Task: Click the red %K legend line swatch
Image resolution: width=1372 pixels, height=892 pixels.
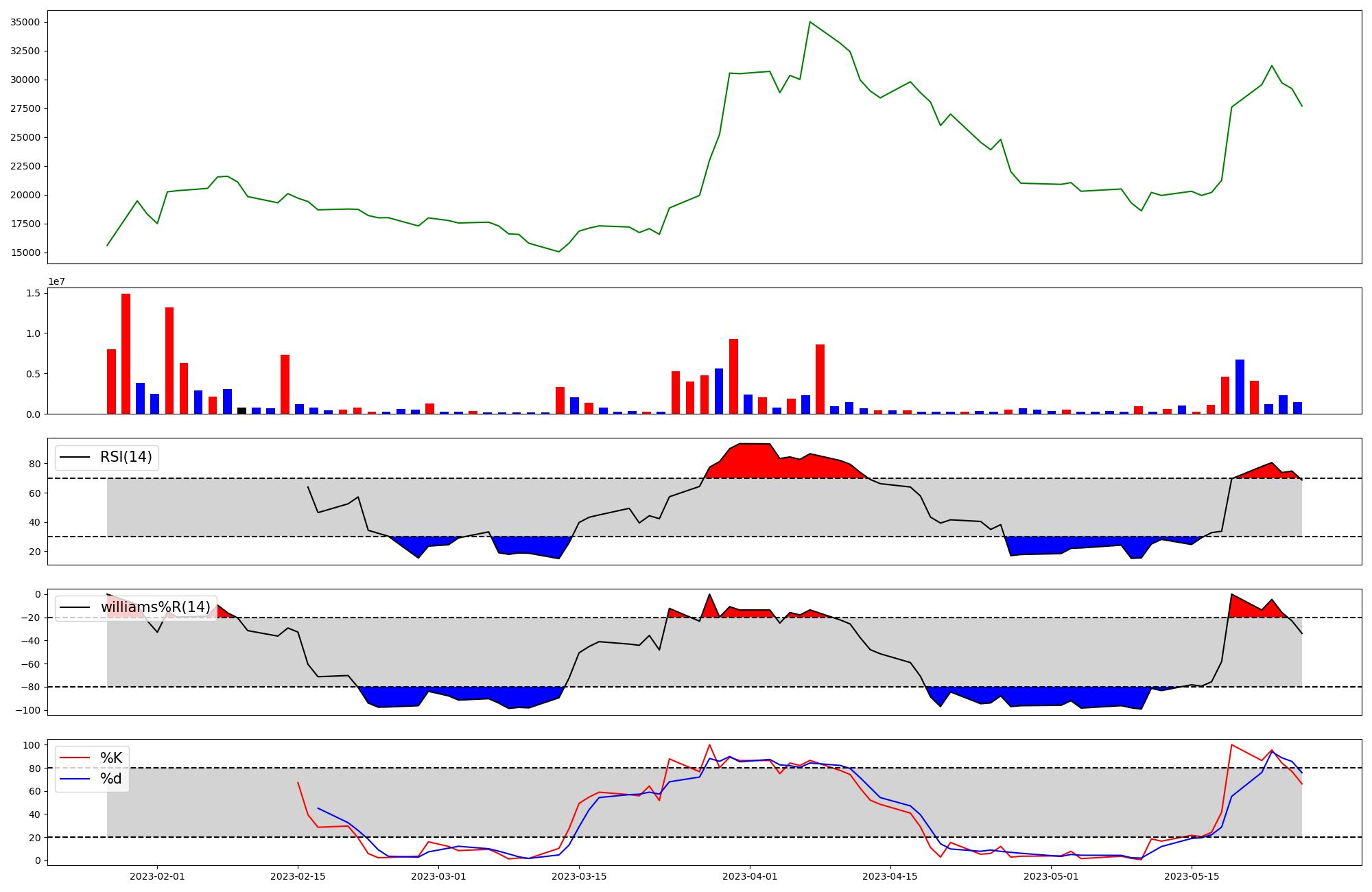Action: 75,758
